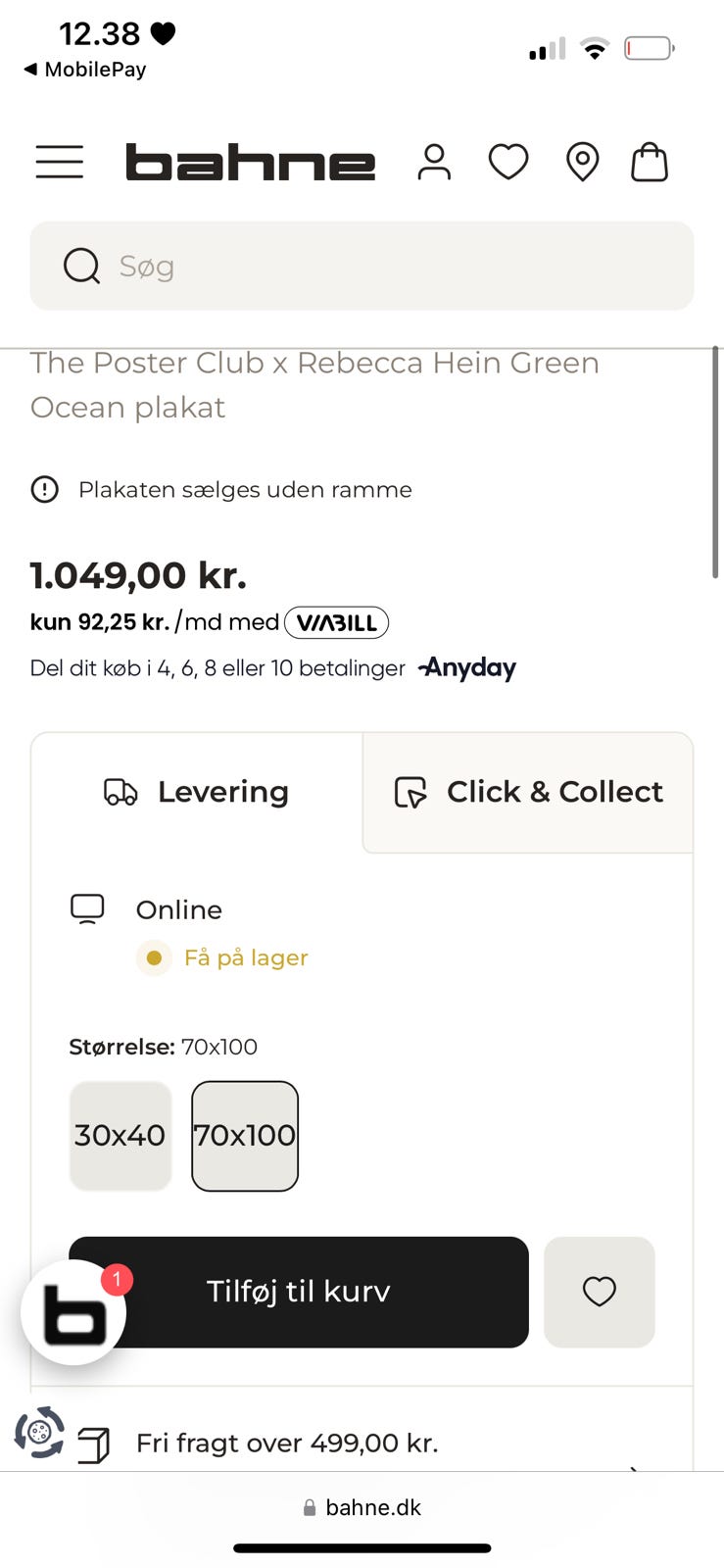Open wishlist heart icon in header
Image resolution: width=724 pixels, height=1568 pixels.
click(x=508, y=162)
